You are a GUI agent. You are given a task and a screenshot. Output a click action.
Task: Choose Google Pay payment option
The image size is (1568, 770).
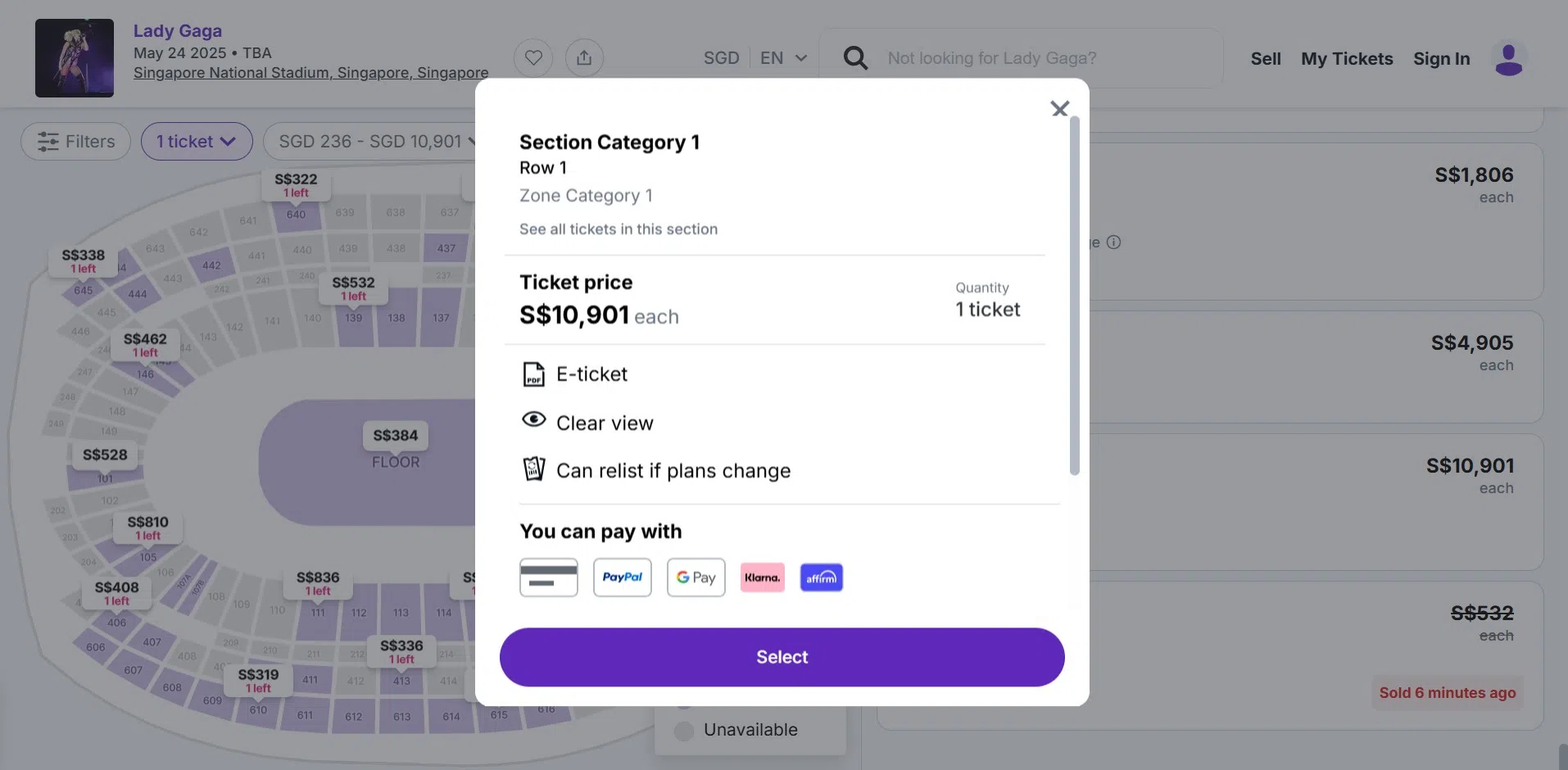(x=696, y=577)
